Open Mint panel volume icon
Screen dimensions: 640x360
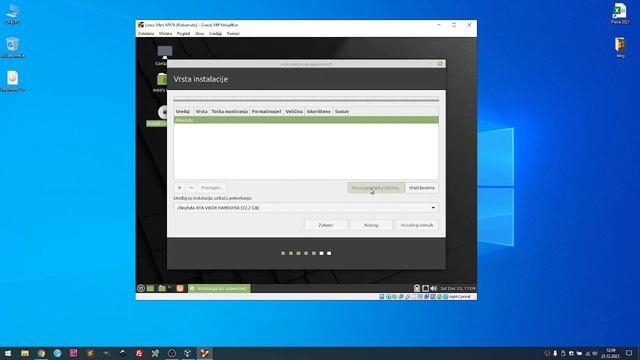point(433,288)
